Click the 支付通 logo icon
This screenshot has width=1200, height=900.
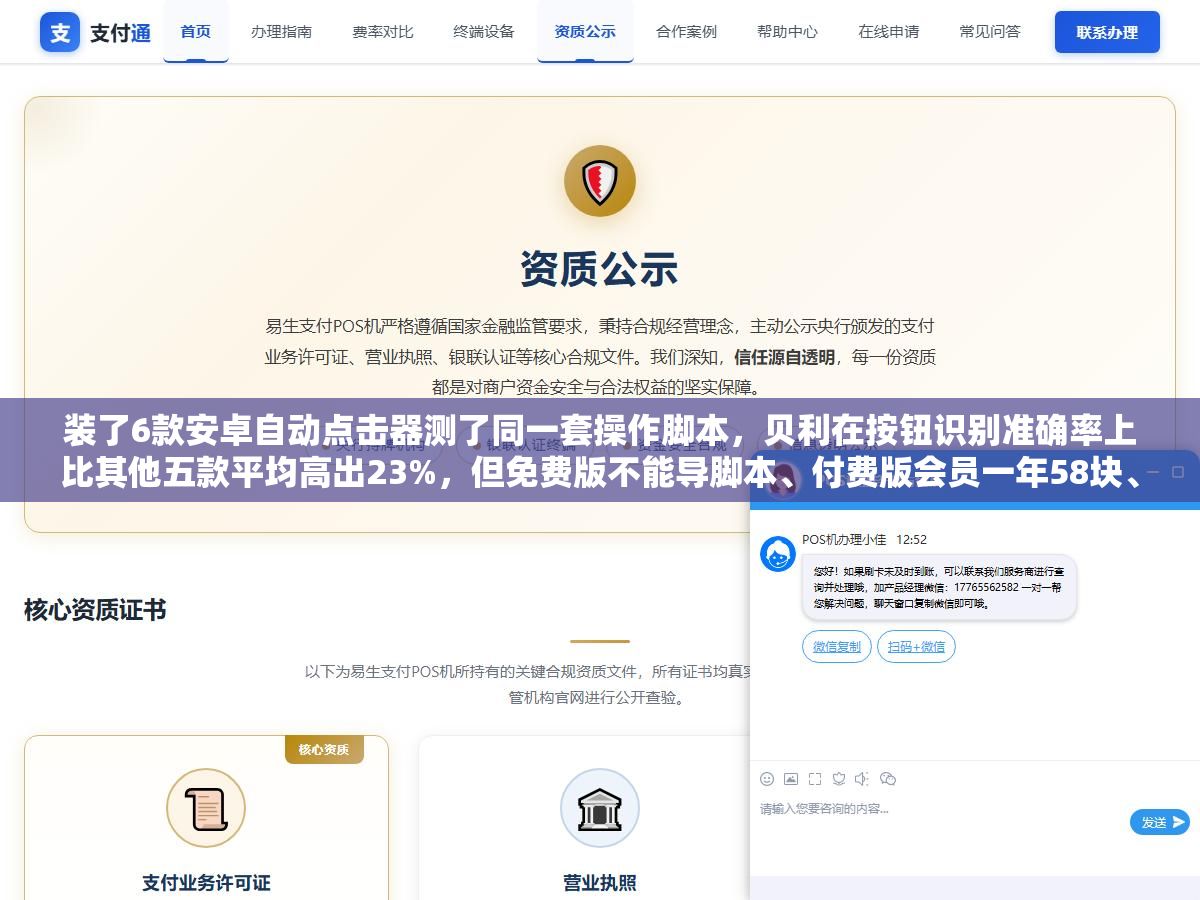pyautogui.click(x=60, y=32)
